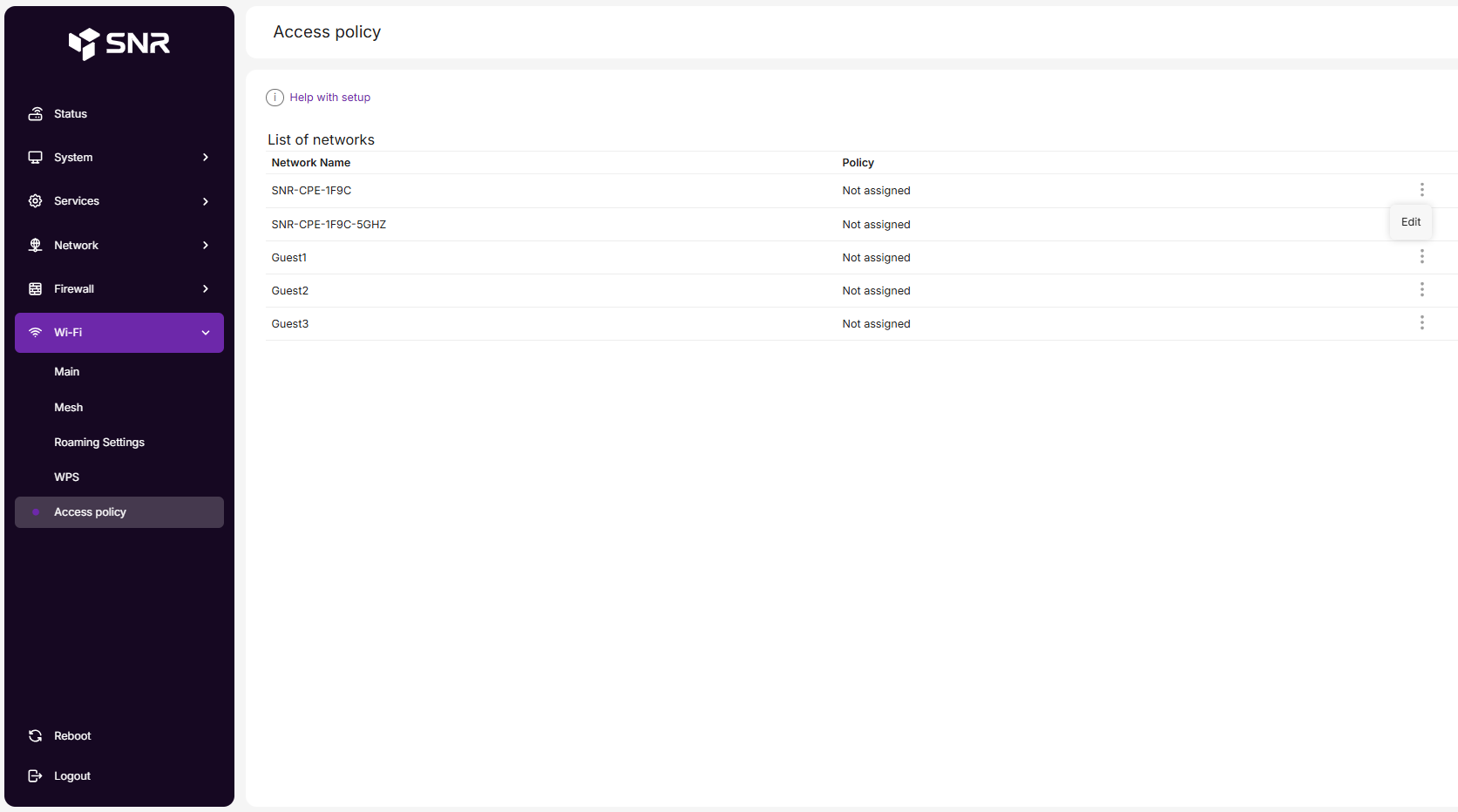Open three-dot menu for Guest2 network
This screenshot has width=1458, height=812.
1421,290
